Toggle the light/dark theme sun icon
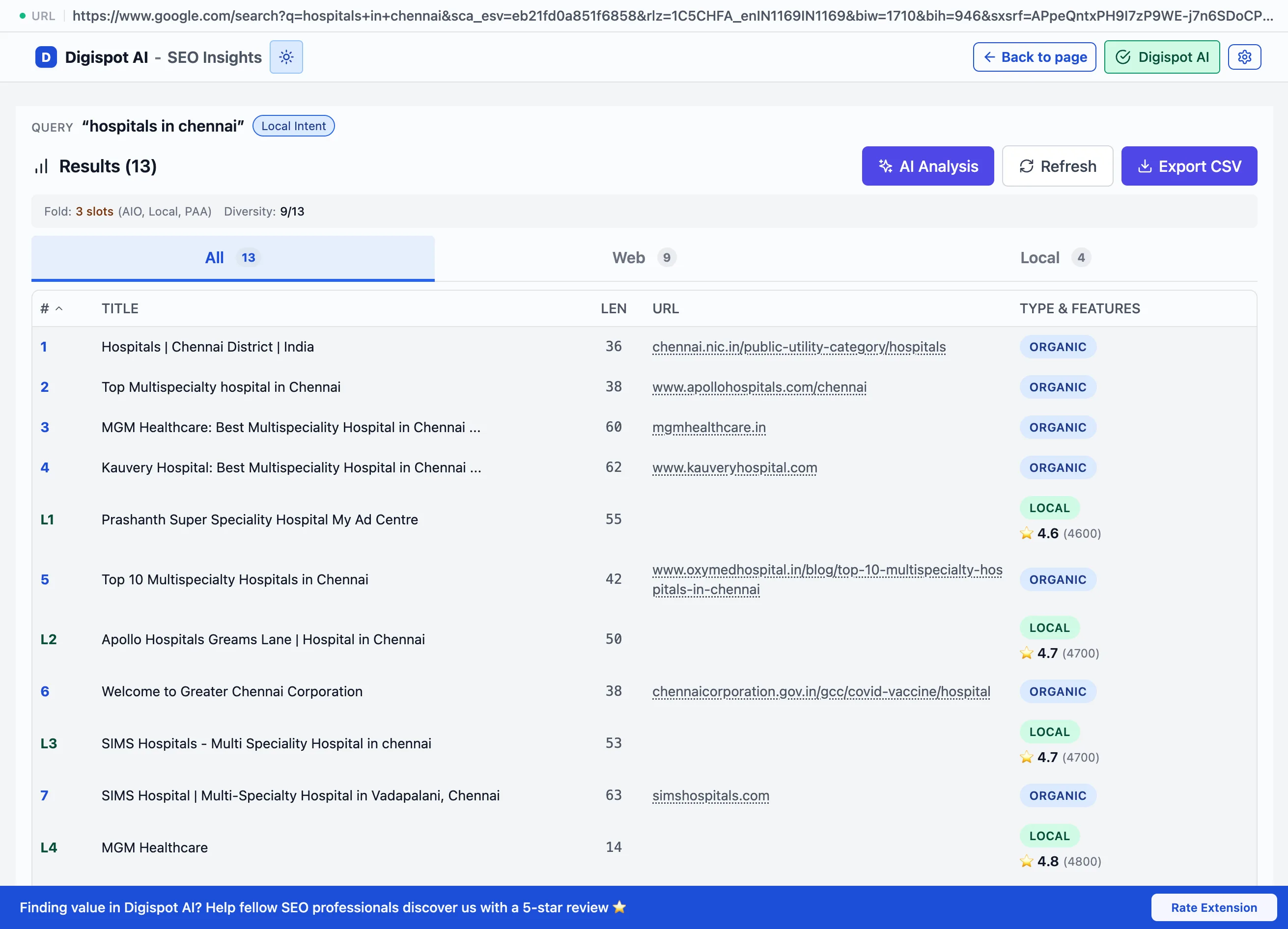 pos(286,57)
